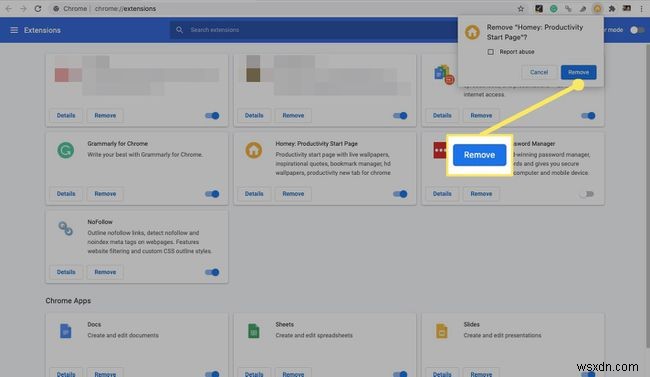
Task: Click the 'Grammarly for Chrome' title text
Action: pyautogui.click(x=117, y=144)
